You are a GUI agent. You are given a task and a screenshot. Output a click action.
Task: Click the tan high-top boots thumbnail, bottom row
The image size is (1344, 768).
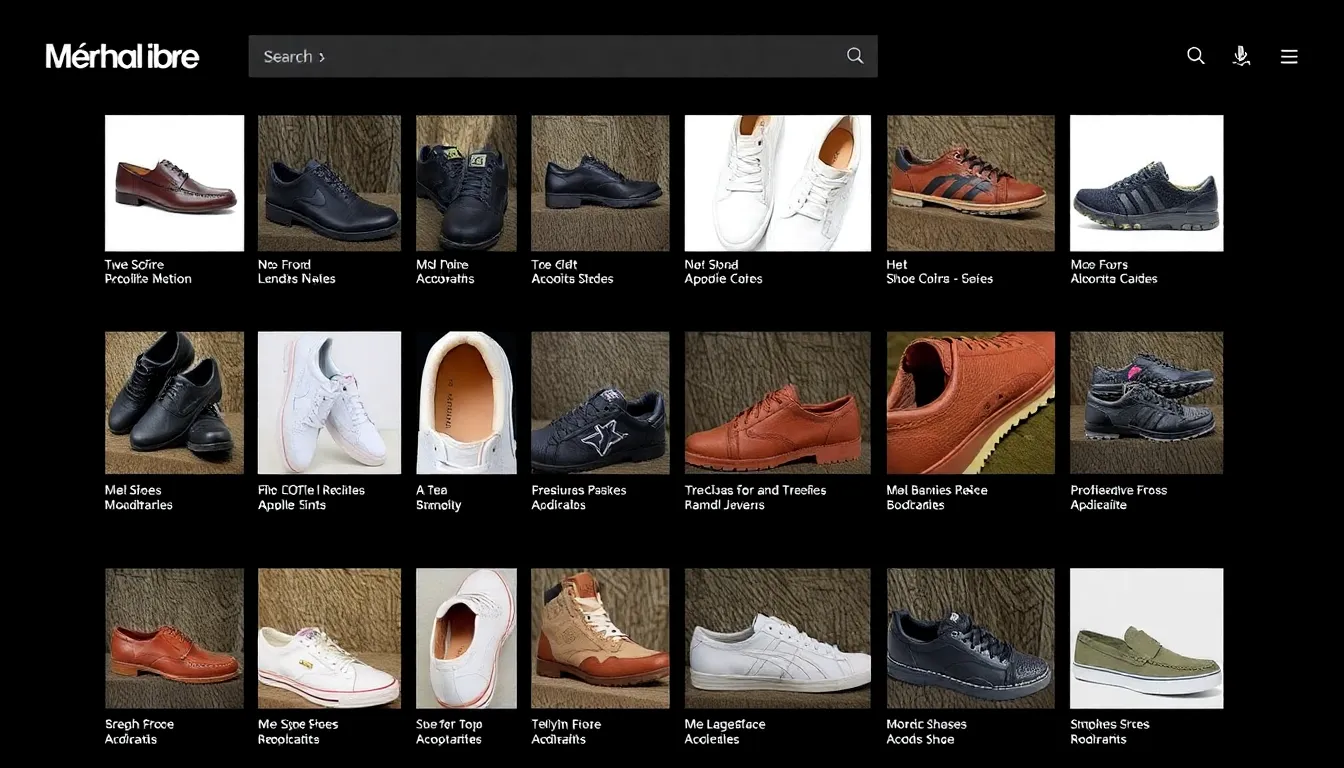coord(600,637)
